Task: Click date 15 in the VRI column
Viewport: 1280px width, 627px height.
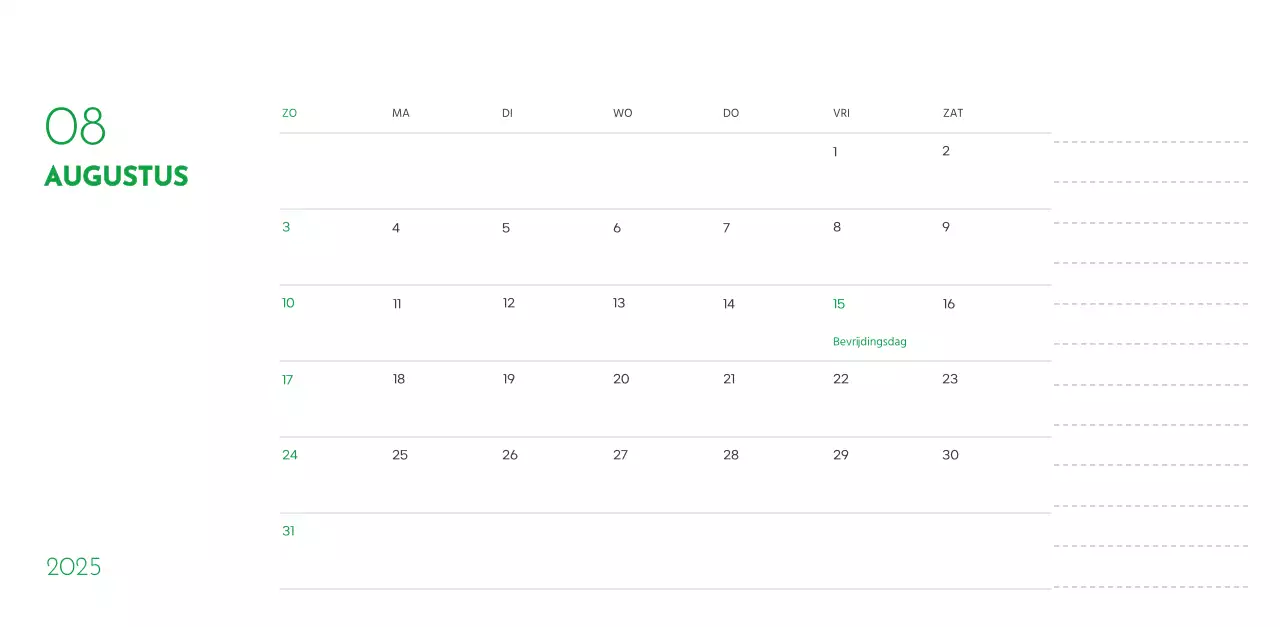Action: point(839,304)
